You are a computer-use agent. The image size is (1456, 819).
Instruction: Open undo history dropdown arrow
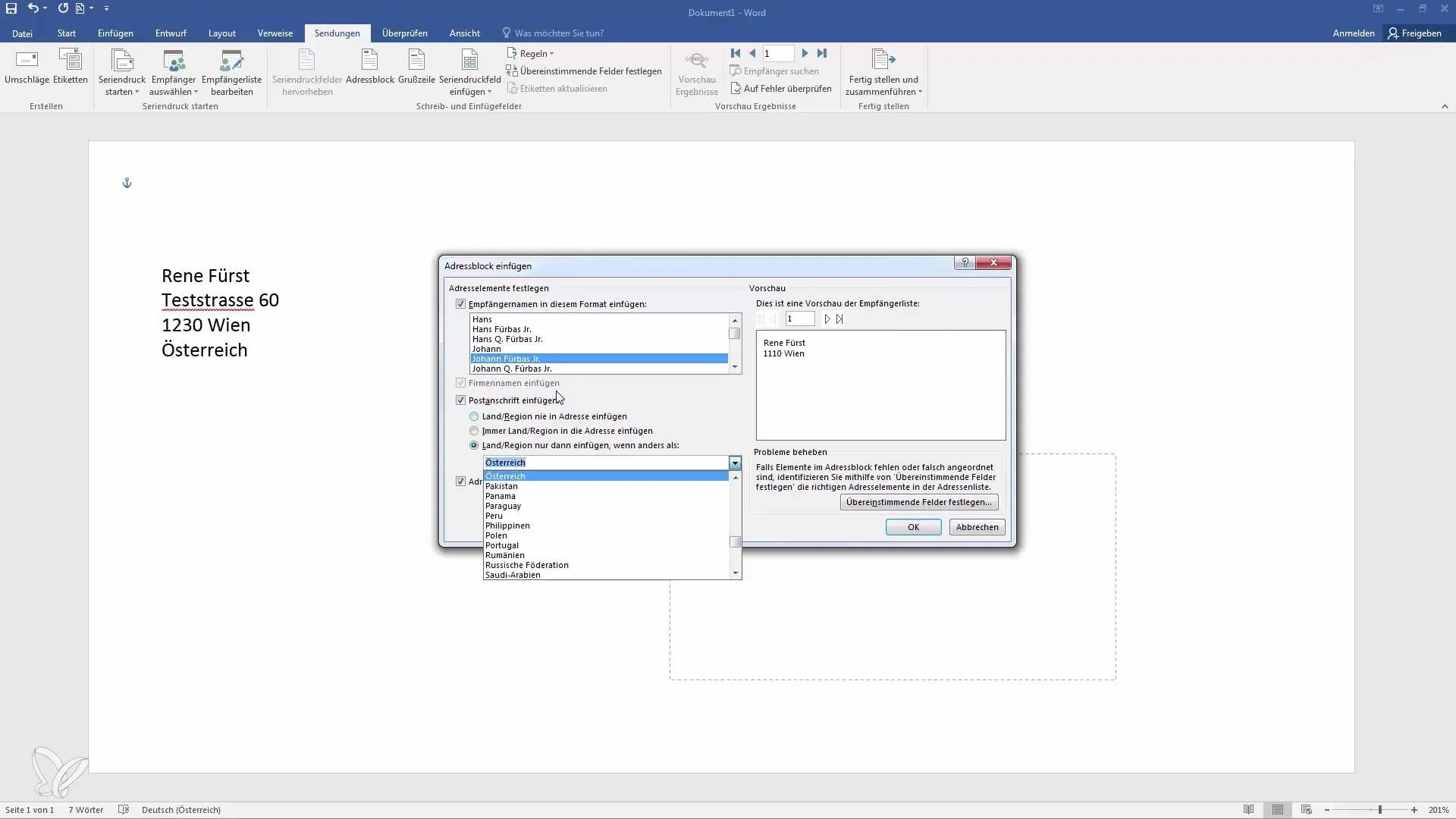click(45, 8)
